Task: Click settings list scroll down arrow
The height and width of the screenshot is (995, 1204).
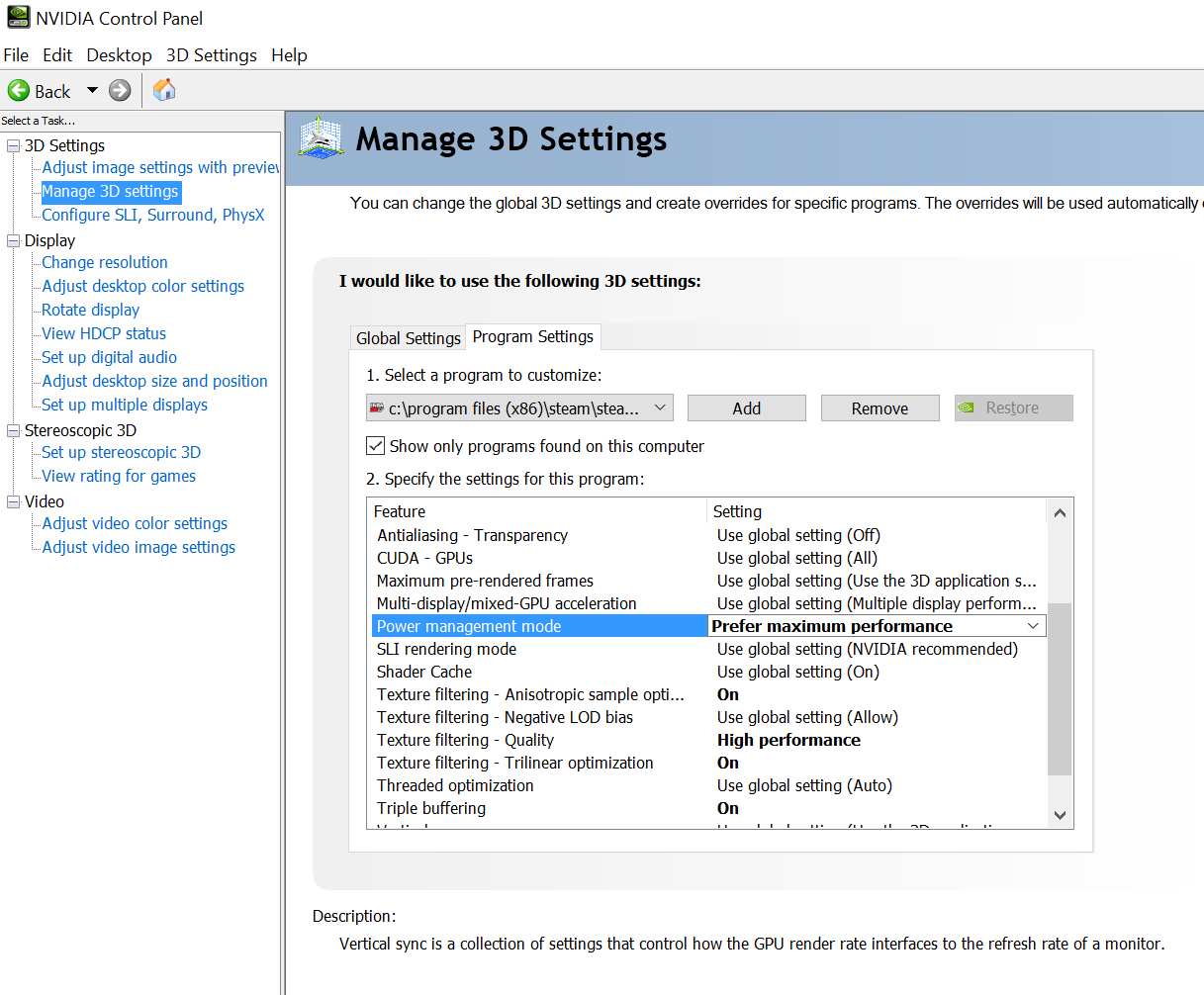Action: pyautogui.click(x=1060, y=815)
